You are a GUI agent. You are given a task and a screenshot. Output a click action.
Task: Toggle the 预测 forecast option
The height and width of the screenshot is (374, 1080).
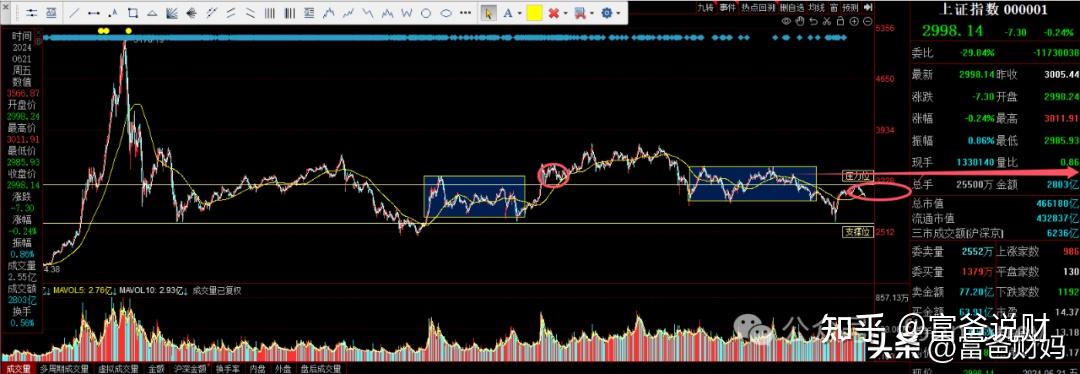pos(850,8)
